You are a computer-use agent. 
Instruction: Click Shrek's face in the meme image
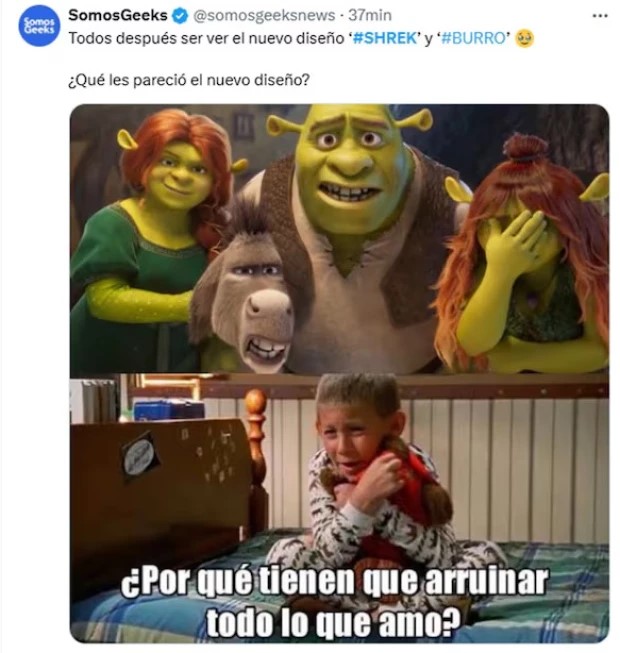pyautogui.click(x=352, y=167)
